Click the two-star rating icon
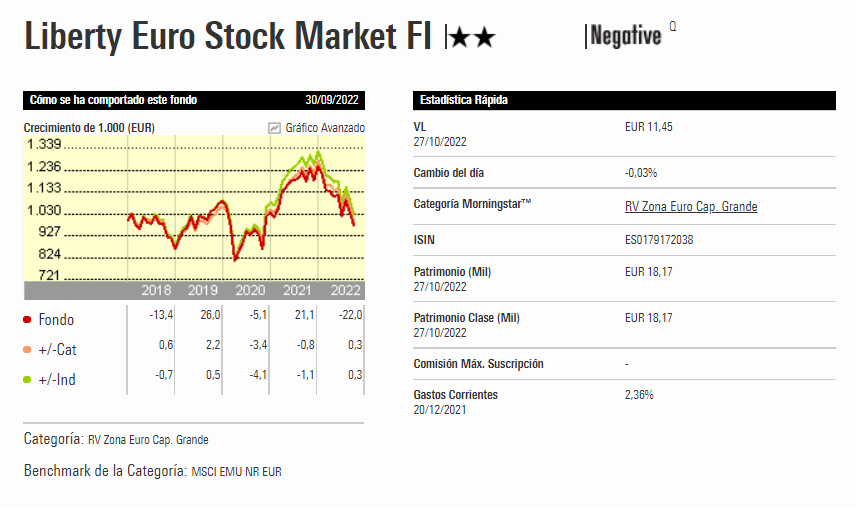This screenshot has height=508, width=857. [x=472, y=38]
